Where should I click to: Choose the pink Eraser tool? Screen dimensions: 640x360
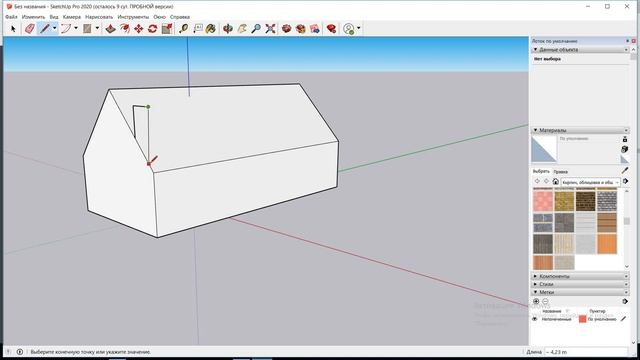click(30, 29)
